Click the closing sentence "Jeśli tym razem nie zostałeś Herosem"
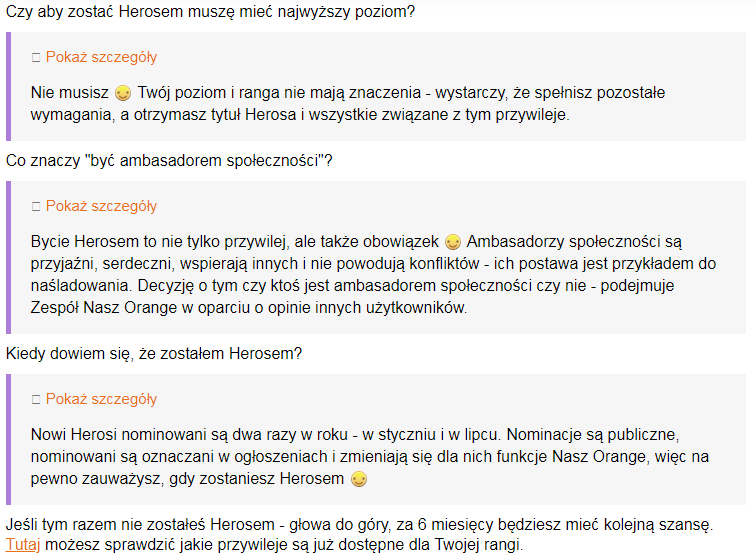 (358, 524)
